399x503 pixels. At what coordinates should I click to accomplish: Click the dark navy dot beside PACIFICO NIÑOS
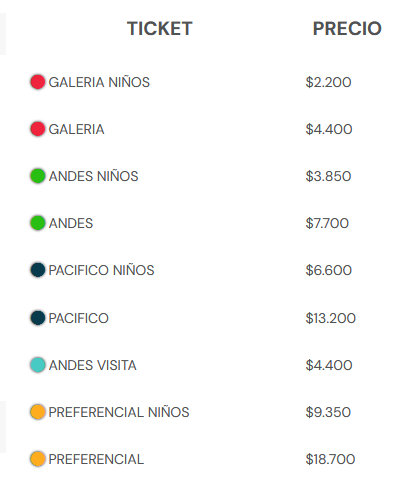(x=38, y=270)
